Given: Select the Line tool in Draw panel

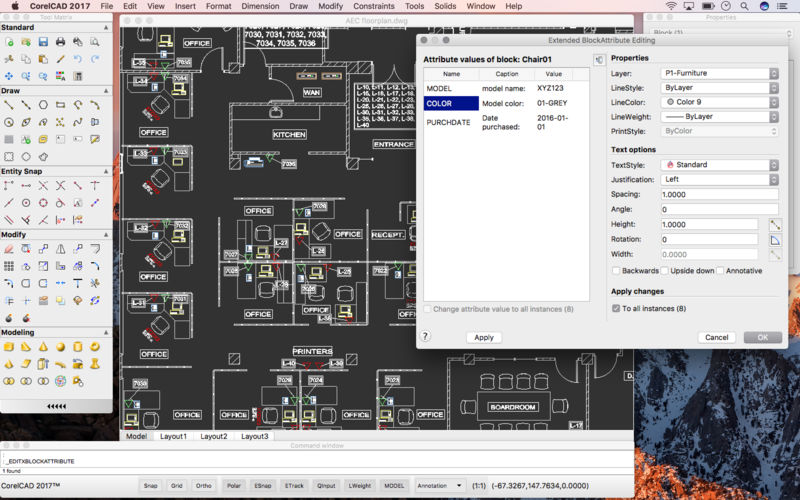Looking at the screenshot, I should pos(9,105).
